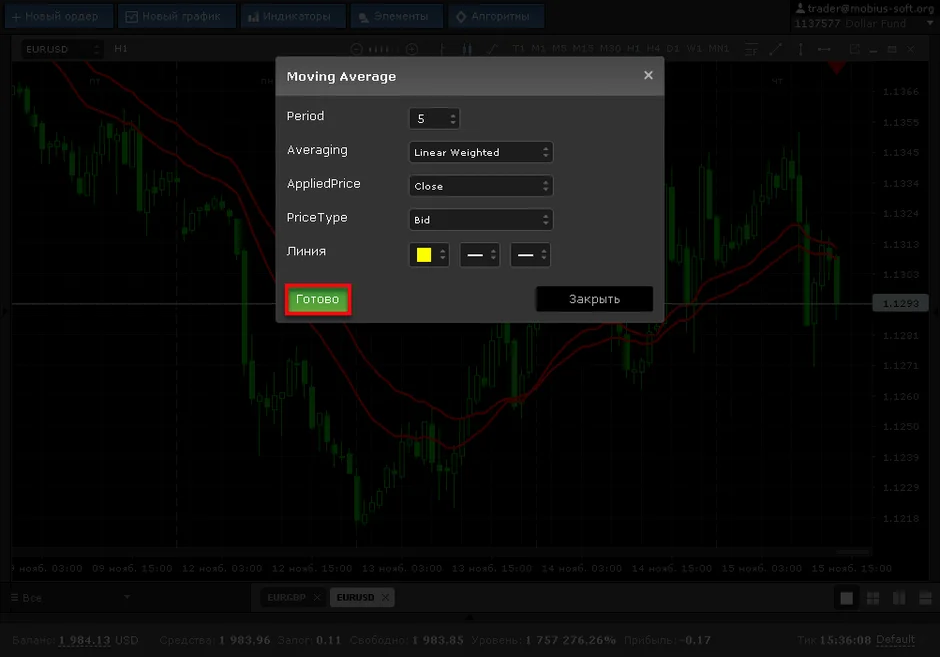The width and height of the screenshot is (940, 657).
Task: Select the M15 timeframe
Action: (583, 49)
